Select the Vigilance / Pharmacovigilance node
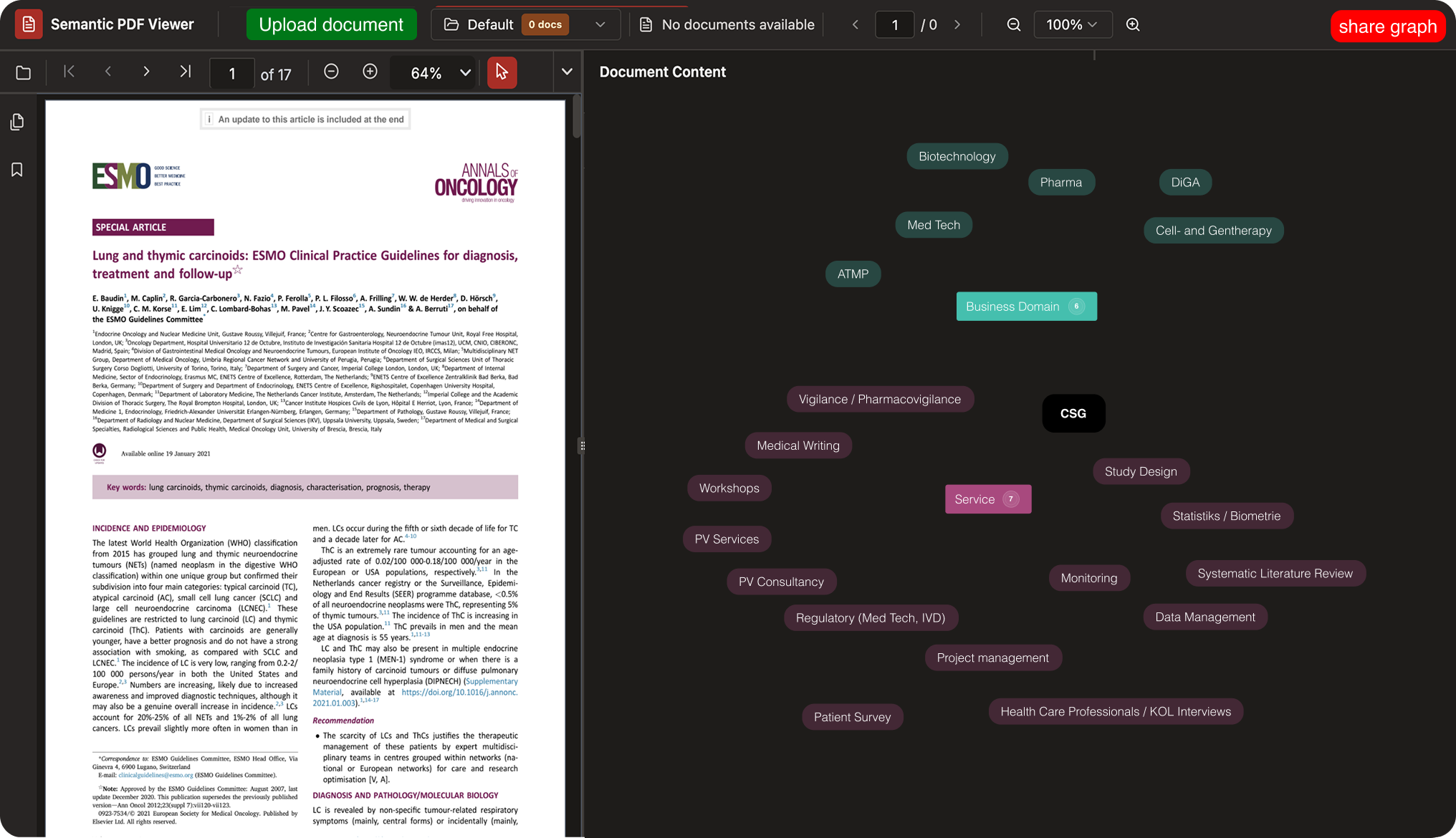The image size is (1456, 838). 880,399
